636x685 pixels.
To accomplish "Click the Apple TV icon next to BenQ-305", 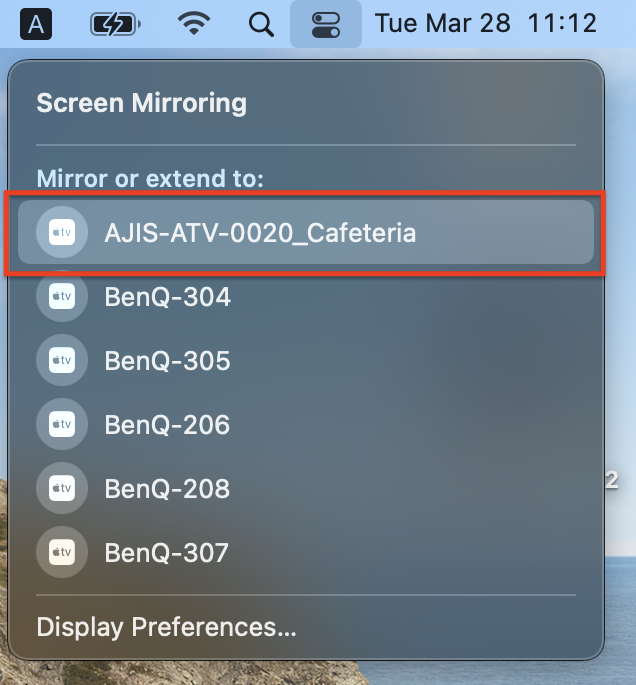I will (61, 361).
